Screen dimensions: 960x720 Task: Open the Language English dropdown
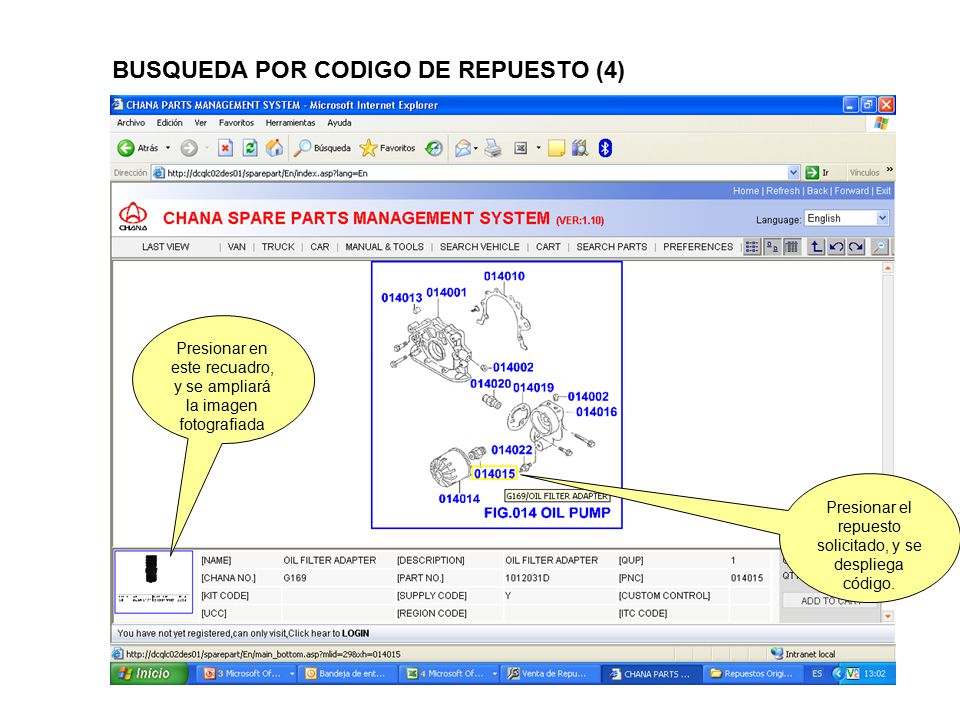pyautogui.click(x=846, y=218)
